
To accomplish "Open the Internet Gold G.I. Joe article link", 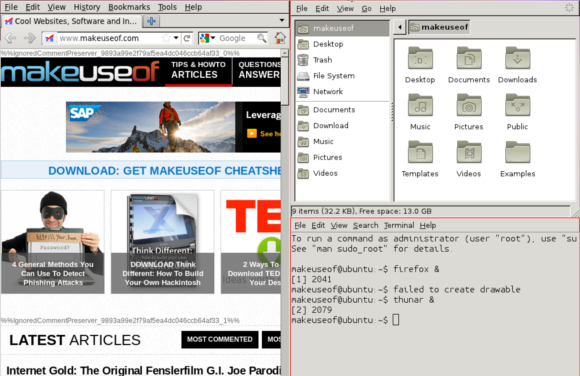I will click(144, 370).
